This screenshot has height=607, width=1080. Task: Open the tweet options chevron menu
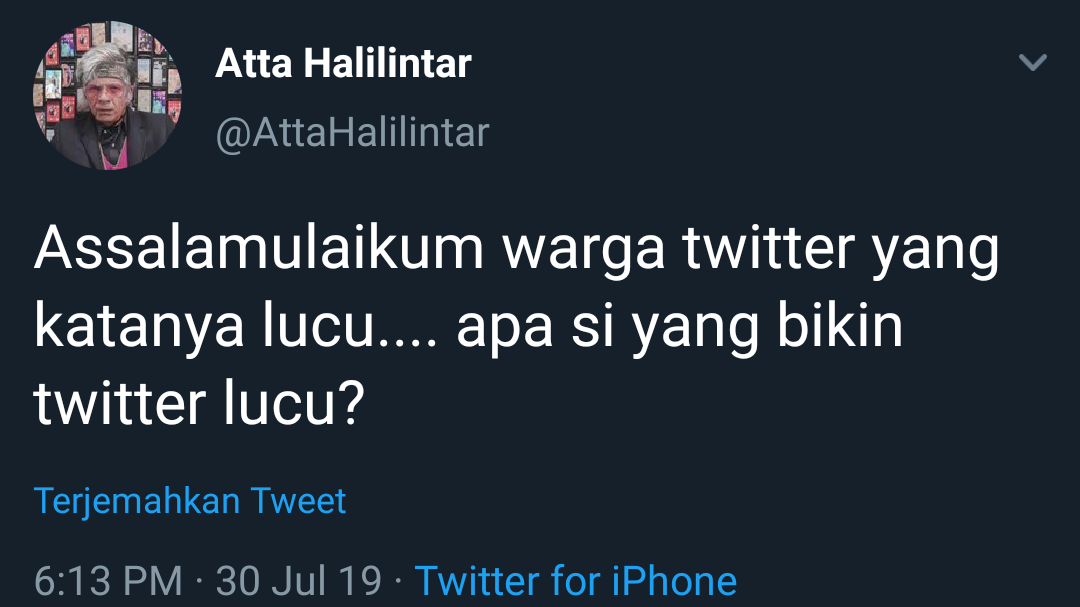point(1032,64)
